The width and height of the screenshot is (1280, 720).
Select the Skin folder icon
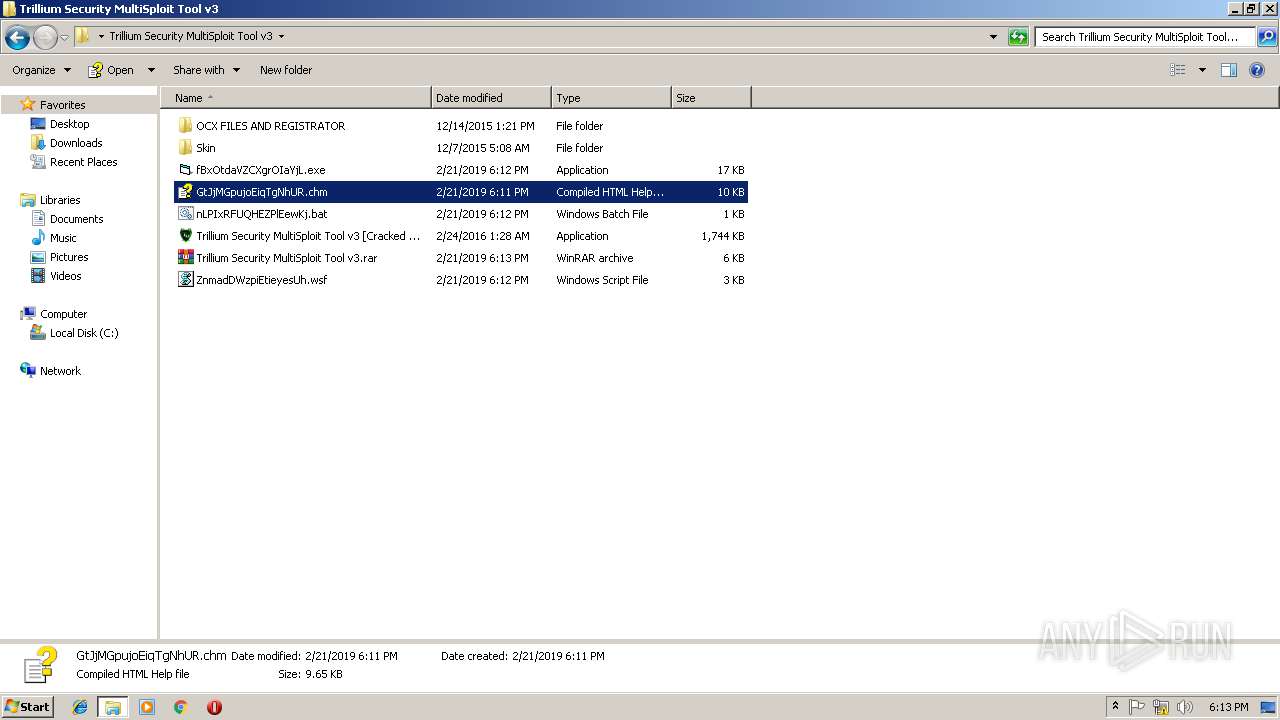pyautogui.click(x=185, y=148)
